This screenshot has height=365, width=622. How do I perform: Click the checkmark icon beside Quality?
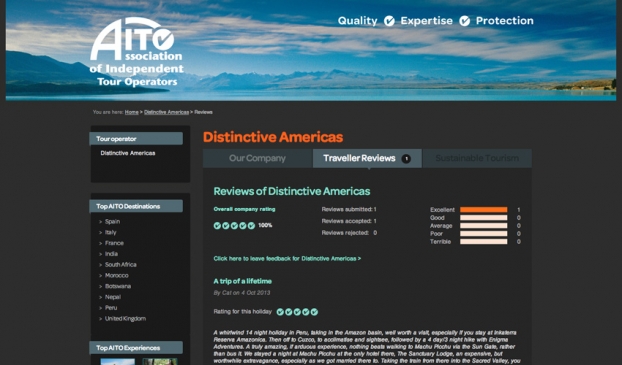(389, 21)
